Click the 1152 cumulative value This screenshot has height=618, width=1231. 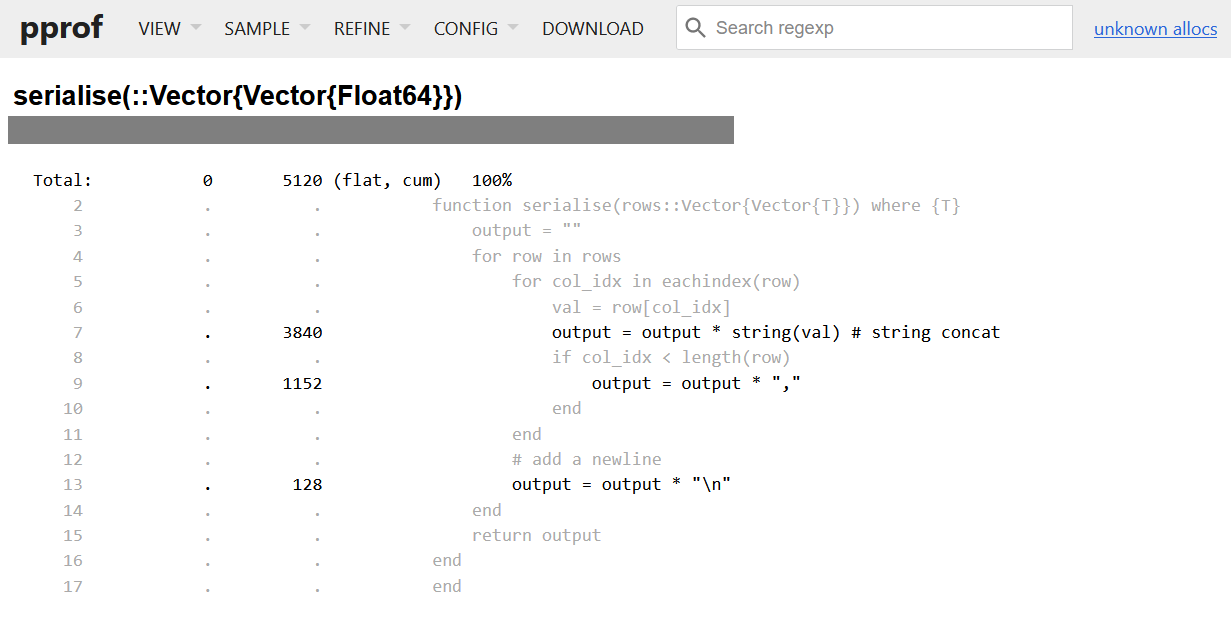[x=302, y=384]
